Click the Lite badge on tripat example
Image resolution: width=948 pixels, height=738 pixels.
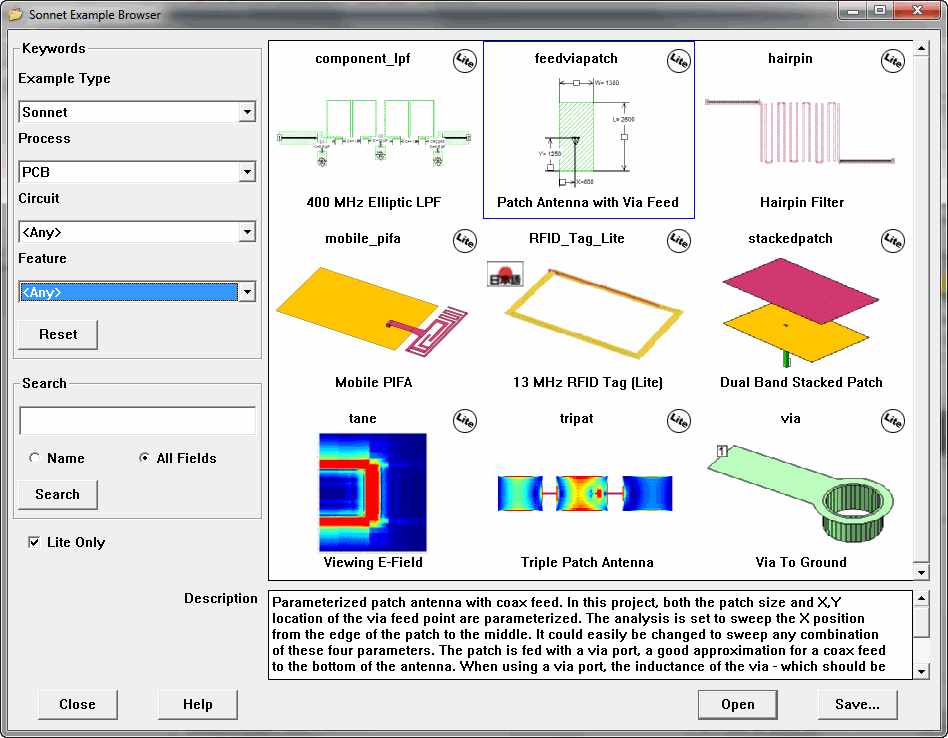point(678,420)
